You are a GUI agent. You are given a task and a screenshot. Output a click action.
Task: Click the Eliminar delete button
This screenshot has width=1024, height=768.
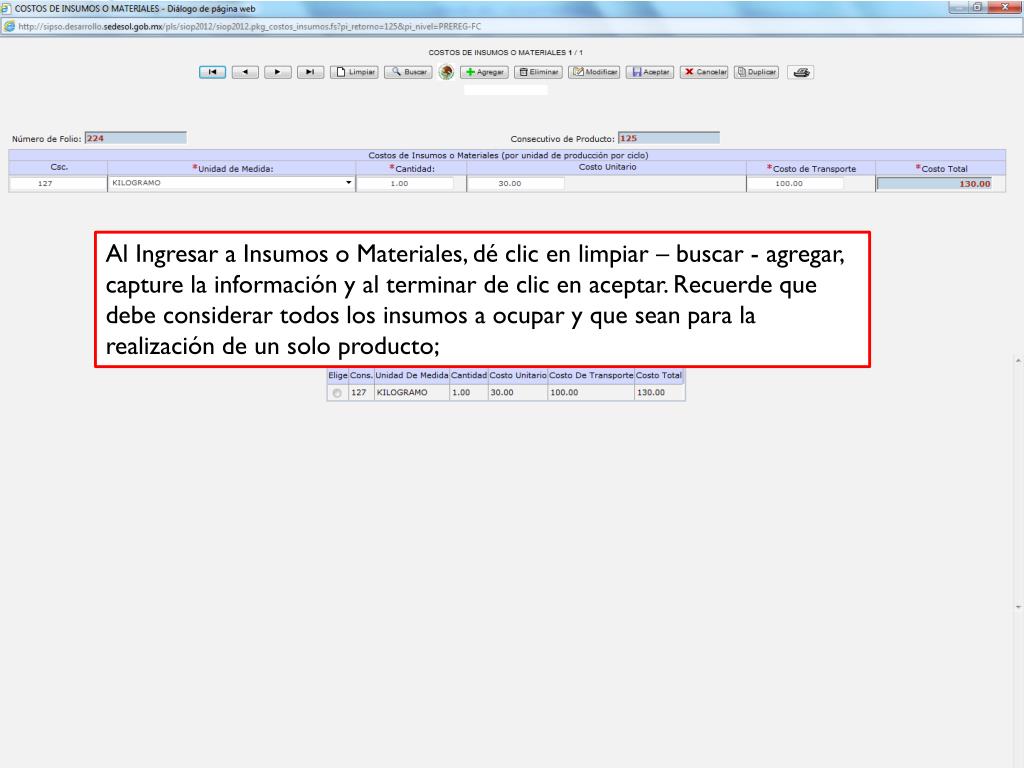click(x=538, y=72)
